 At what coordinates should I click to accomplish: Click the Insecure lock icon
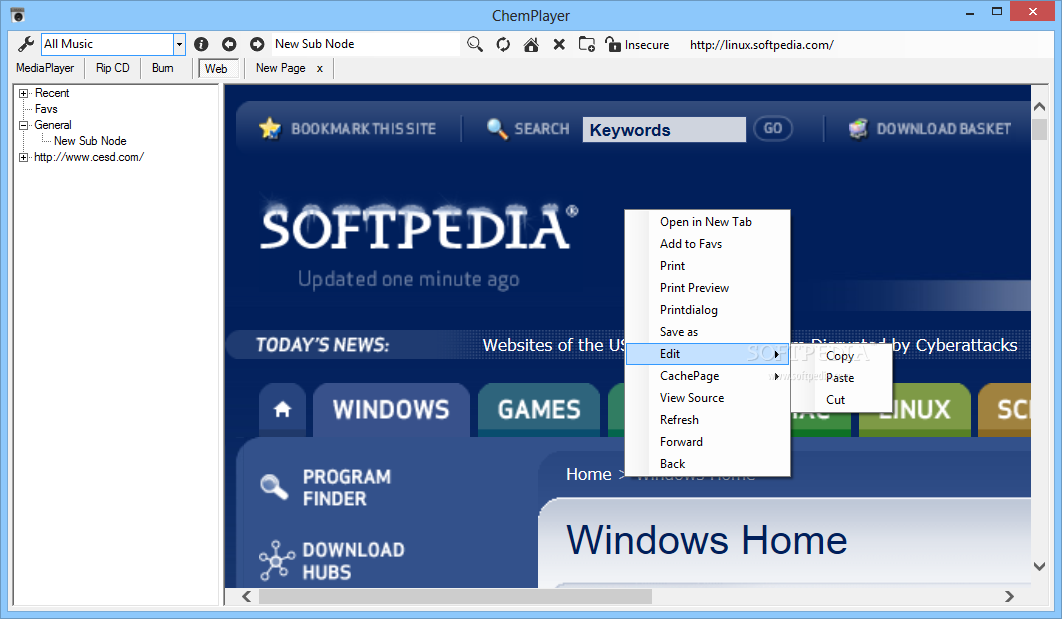click(x=613, y=45)
